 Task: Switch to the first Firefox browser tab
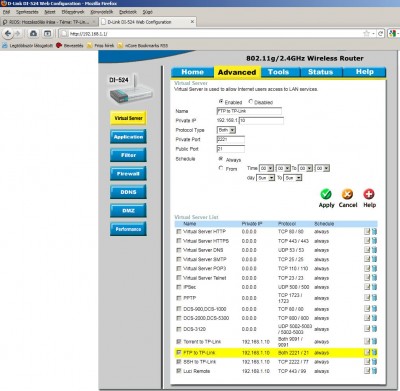49,22
